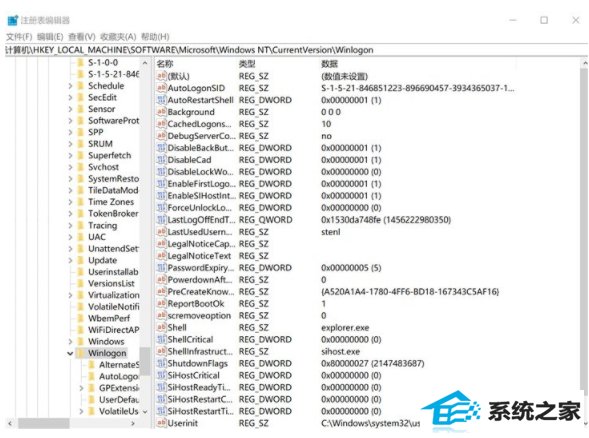Viewport: 589px width, 438px height.
Task: Click the Winlogon folder icon
Action: (80, 353)
